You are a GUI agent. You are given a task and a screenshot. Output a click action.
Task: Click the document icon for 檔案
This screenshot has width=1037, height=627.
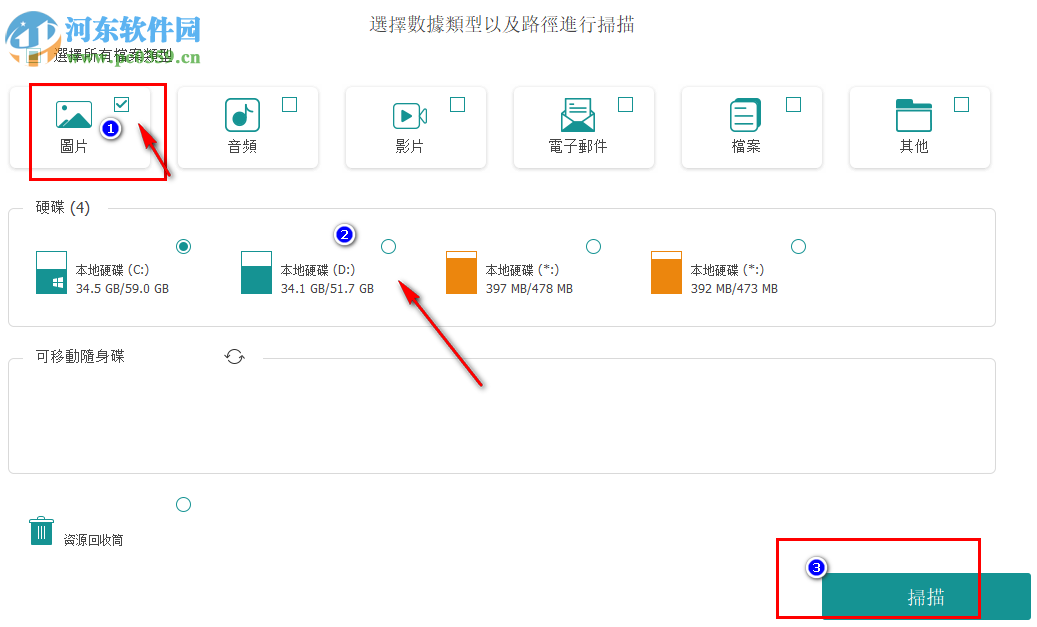[x=747, y=115]
